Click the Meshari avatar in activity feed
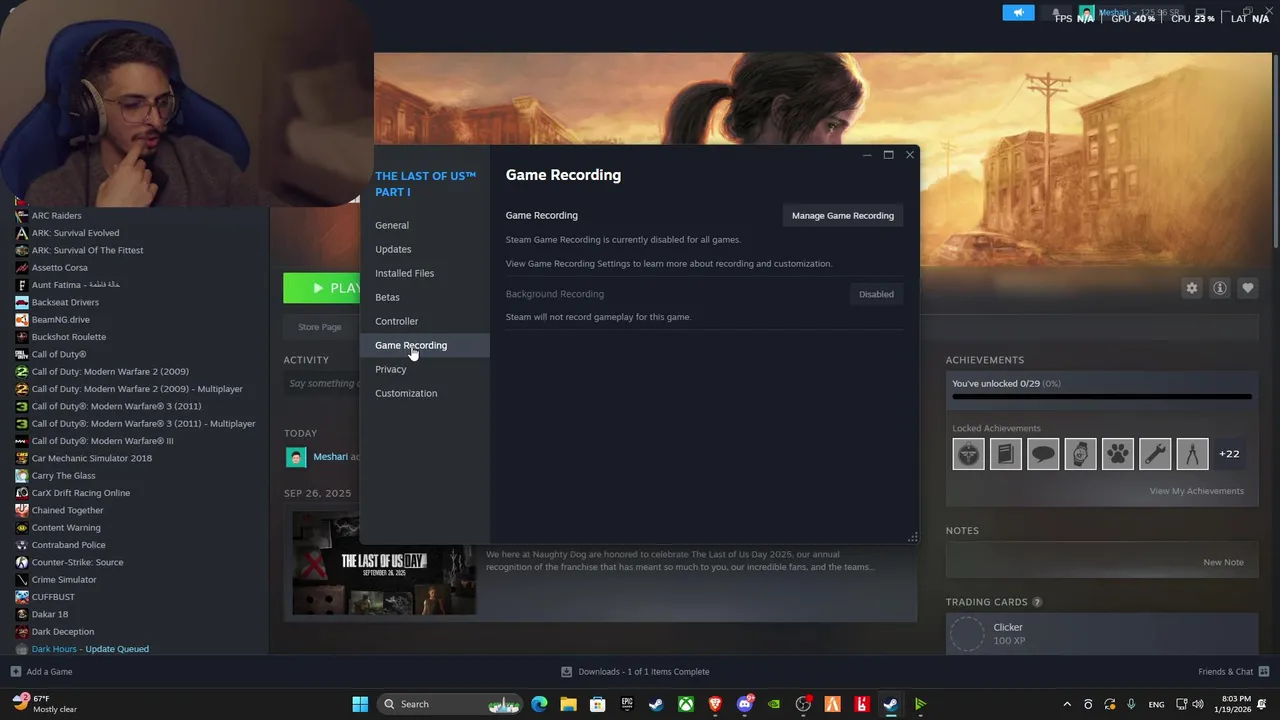The image size is (1280, 720). pos(296,457)
